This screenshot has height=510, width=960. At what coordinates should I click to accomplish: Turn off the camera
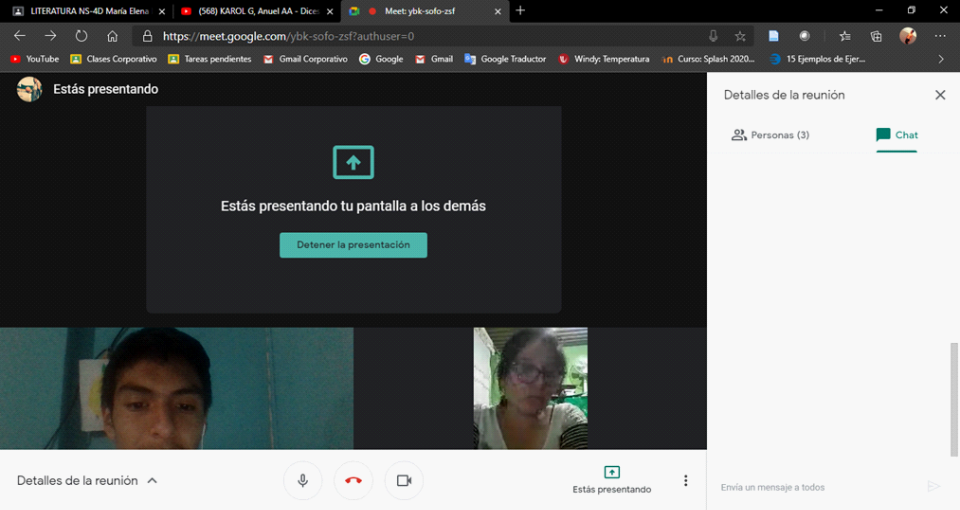(403, 481)
